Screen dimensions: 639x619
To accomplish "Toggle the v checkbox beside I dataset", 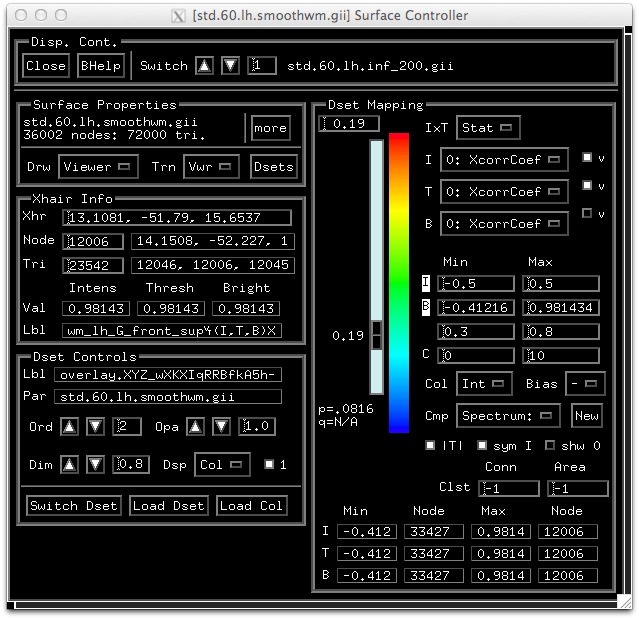I will pyautogui.click(x=587, y=157).
